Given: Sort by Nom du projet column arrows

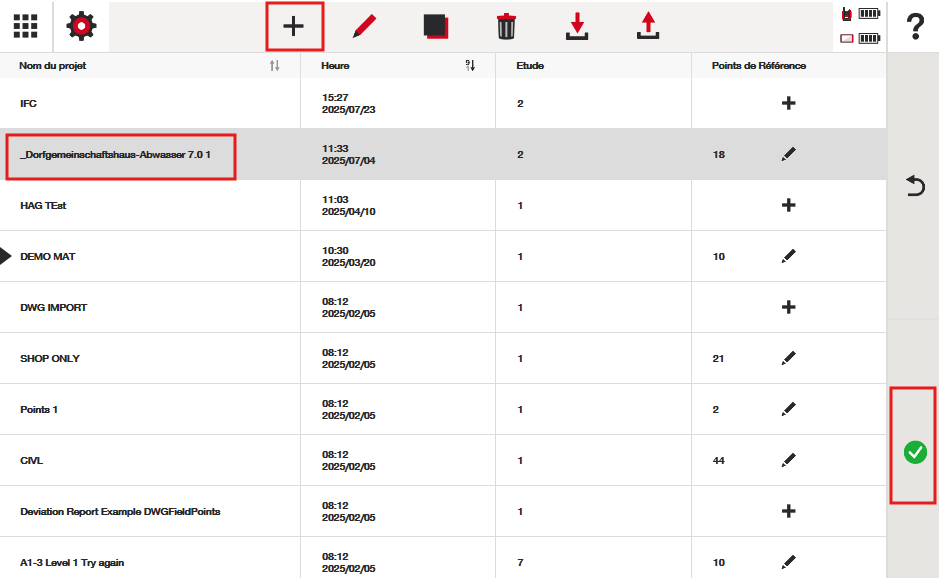Looking at the screenshot, I should (275, 66).
